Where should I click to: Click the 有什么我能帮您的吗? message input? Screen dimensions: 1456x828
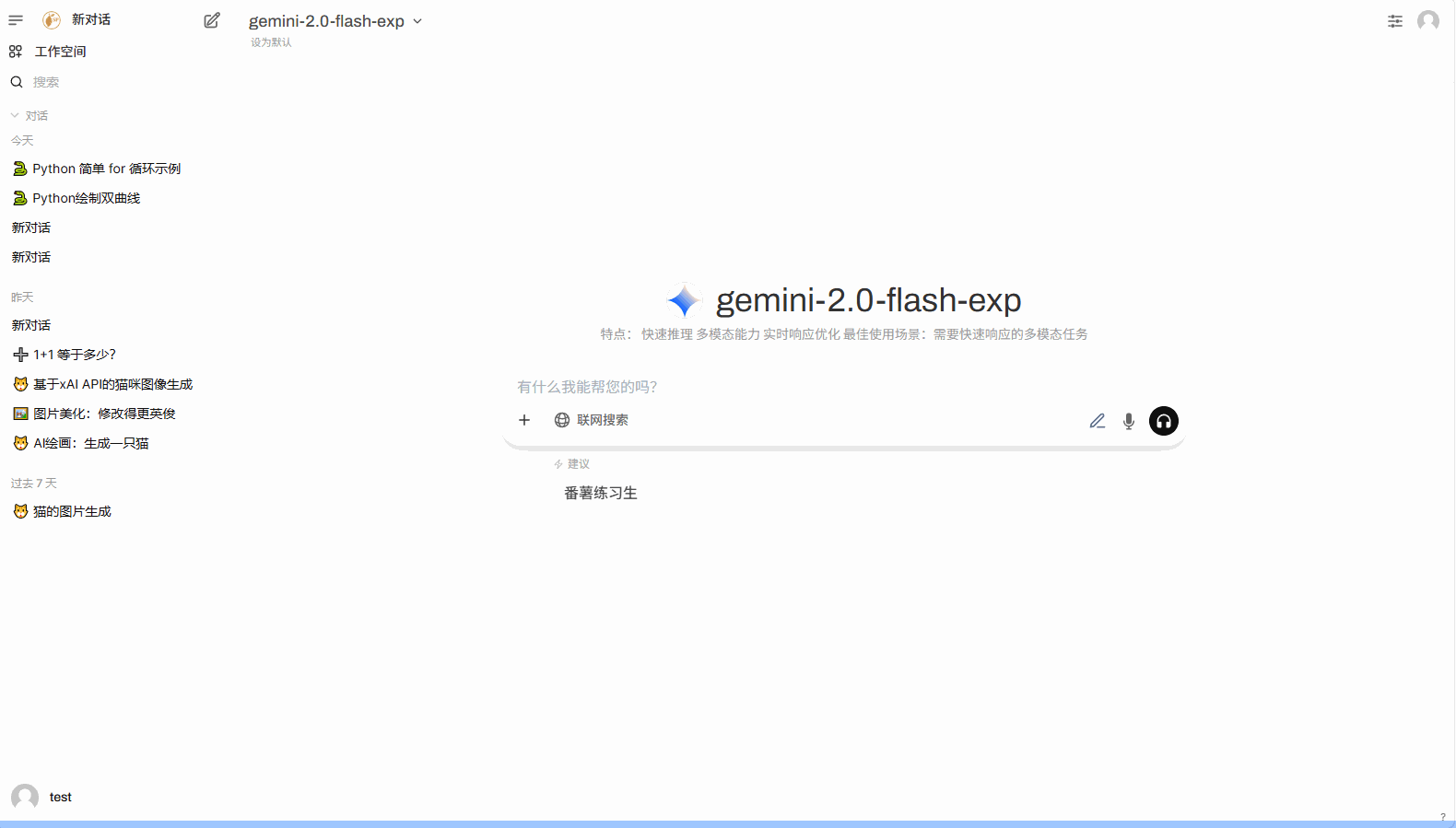coord(843,387)
